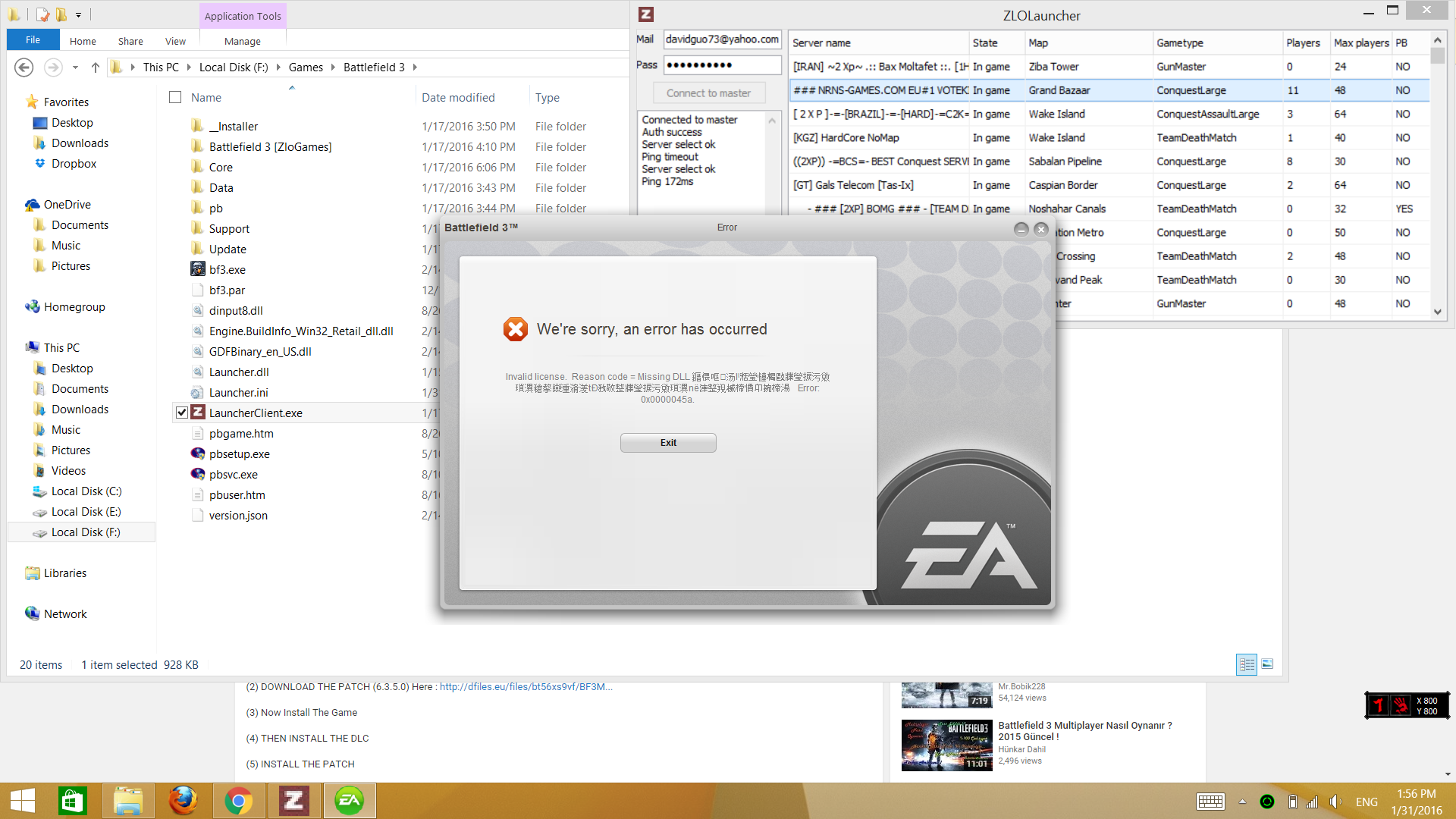
Task: Open Firefox from the taskbar
Action: click(x=183, y=801)
